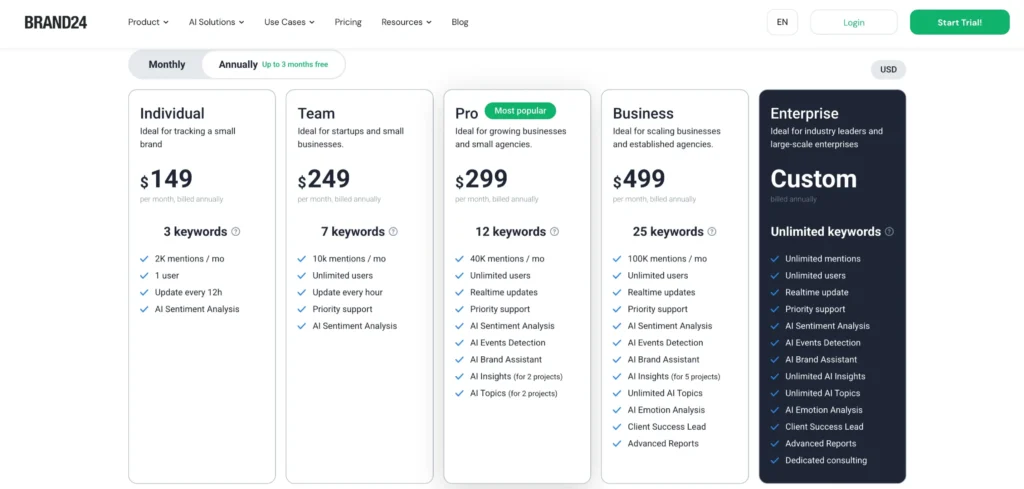Open the info icon next to 25 keywords

(x=712, y=232)
